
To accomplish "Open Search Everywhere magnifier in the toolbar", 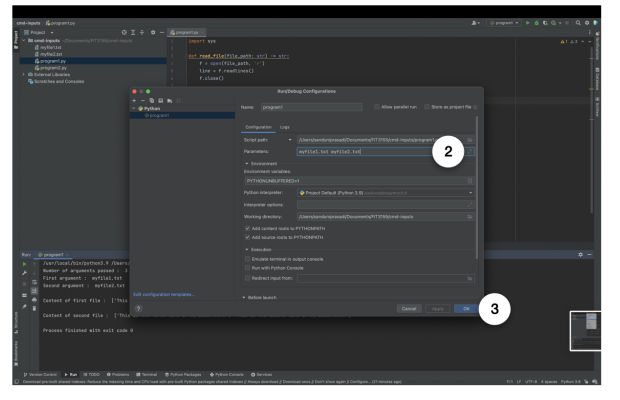I will point(578,23).
